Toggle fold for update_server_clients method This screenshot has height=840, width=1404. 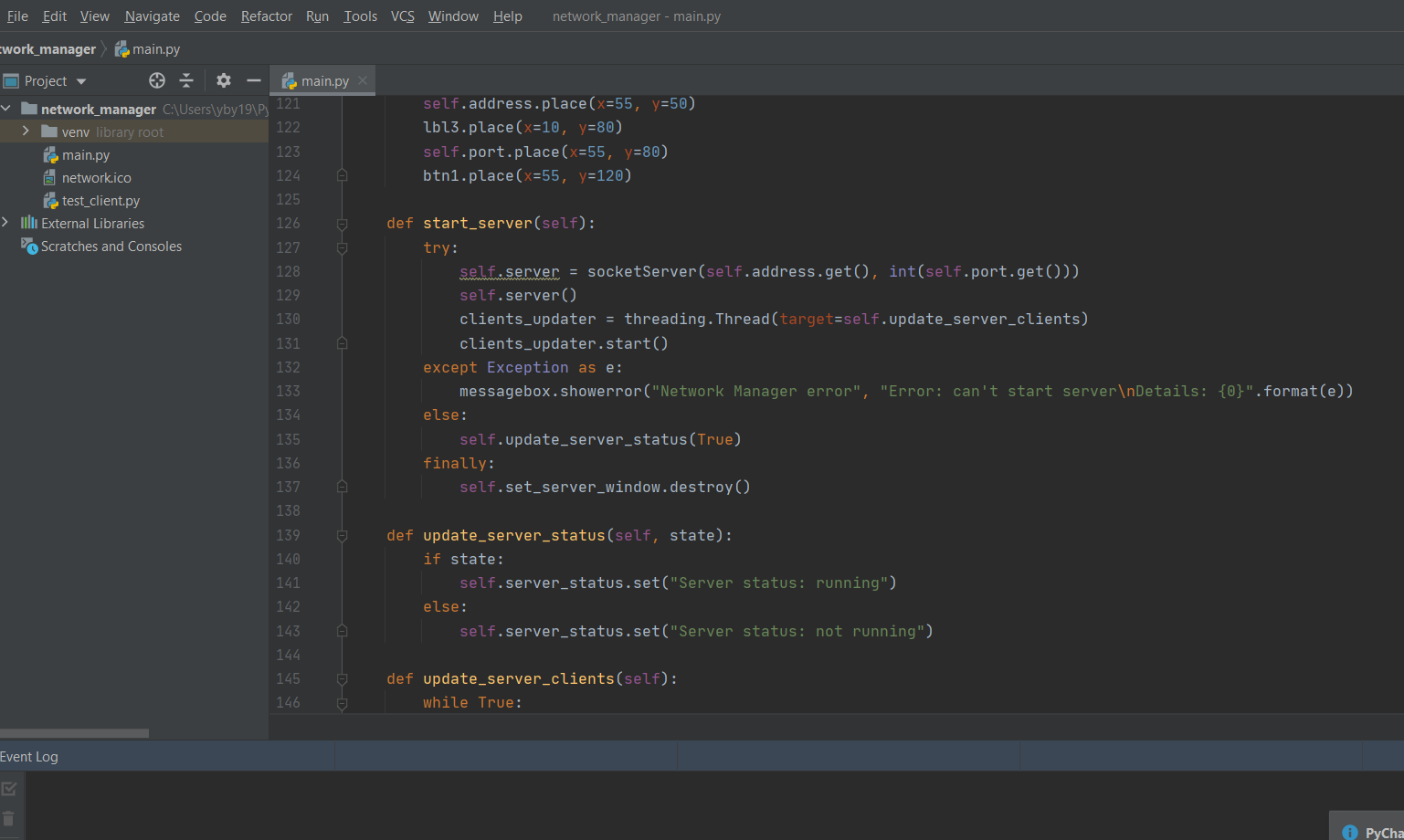pyautogui.click(x=342, y=679)
